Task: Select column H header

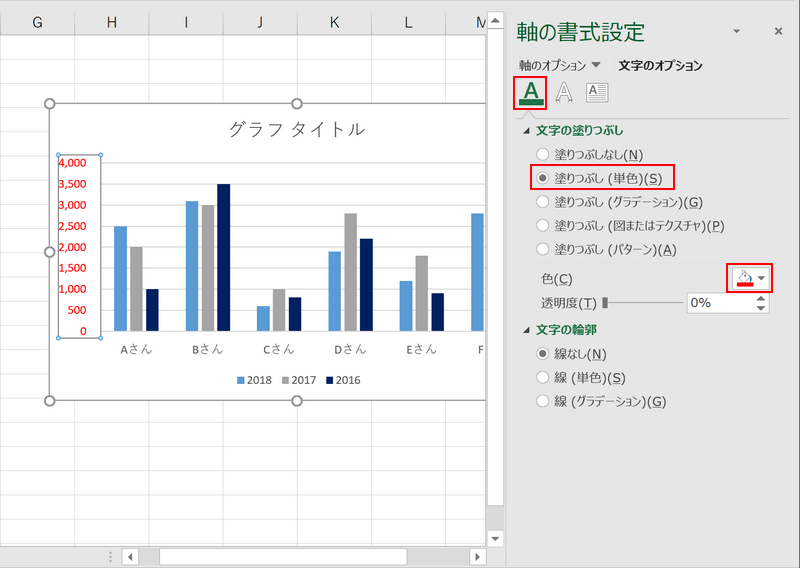Action: click(x=112, y=22)
